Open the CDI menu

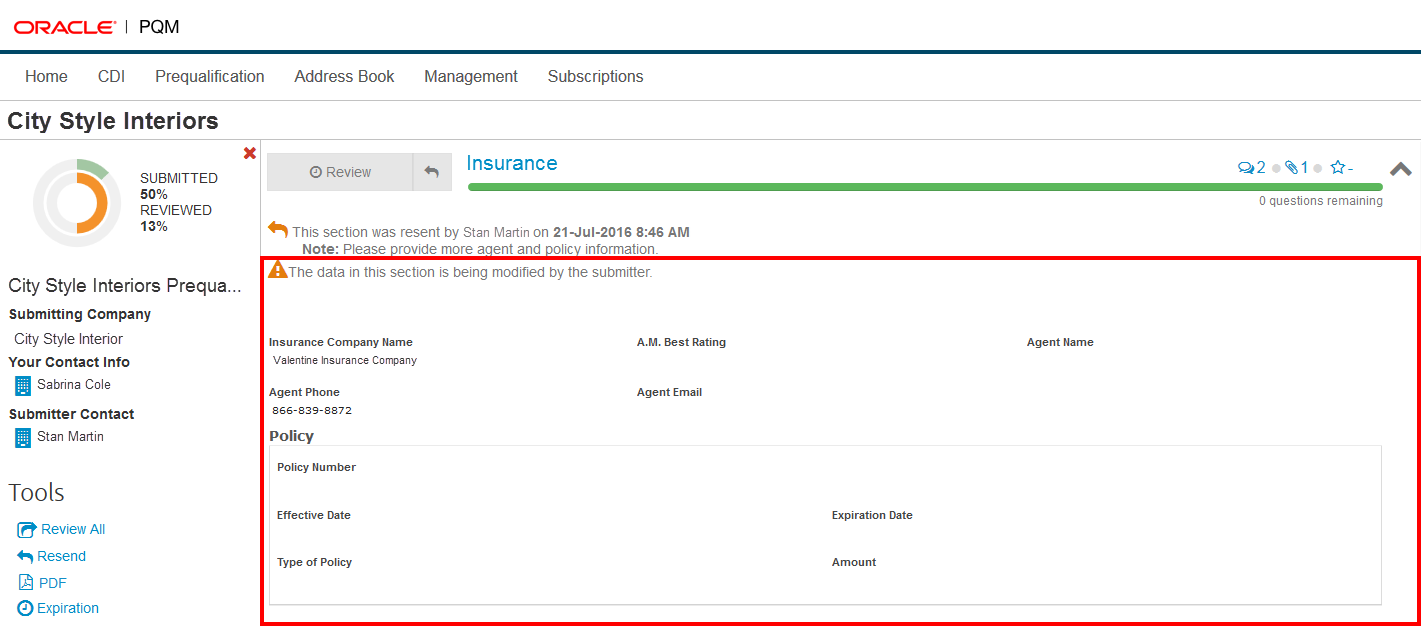point(111,76)
